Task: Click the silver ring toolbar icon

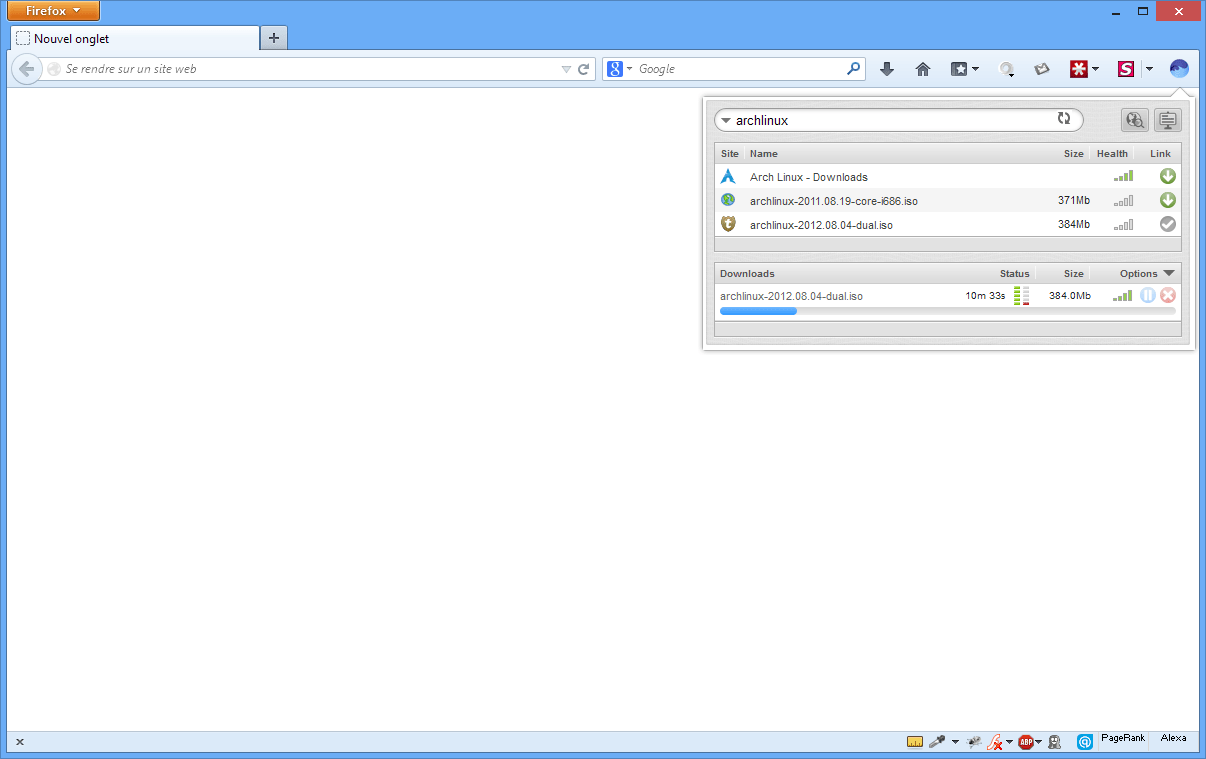Action: pos(1007,69)
